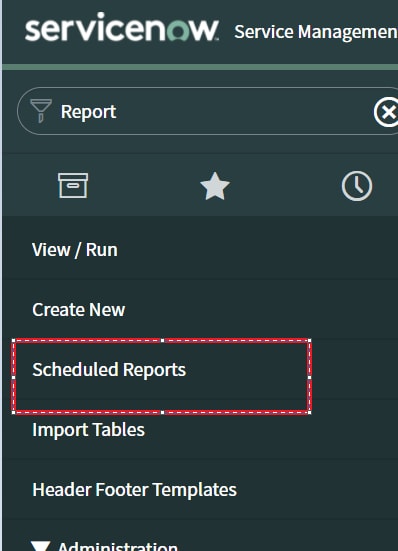Open the History clock tab

pos(357,186)
